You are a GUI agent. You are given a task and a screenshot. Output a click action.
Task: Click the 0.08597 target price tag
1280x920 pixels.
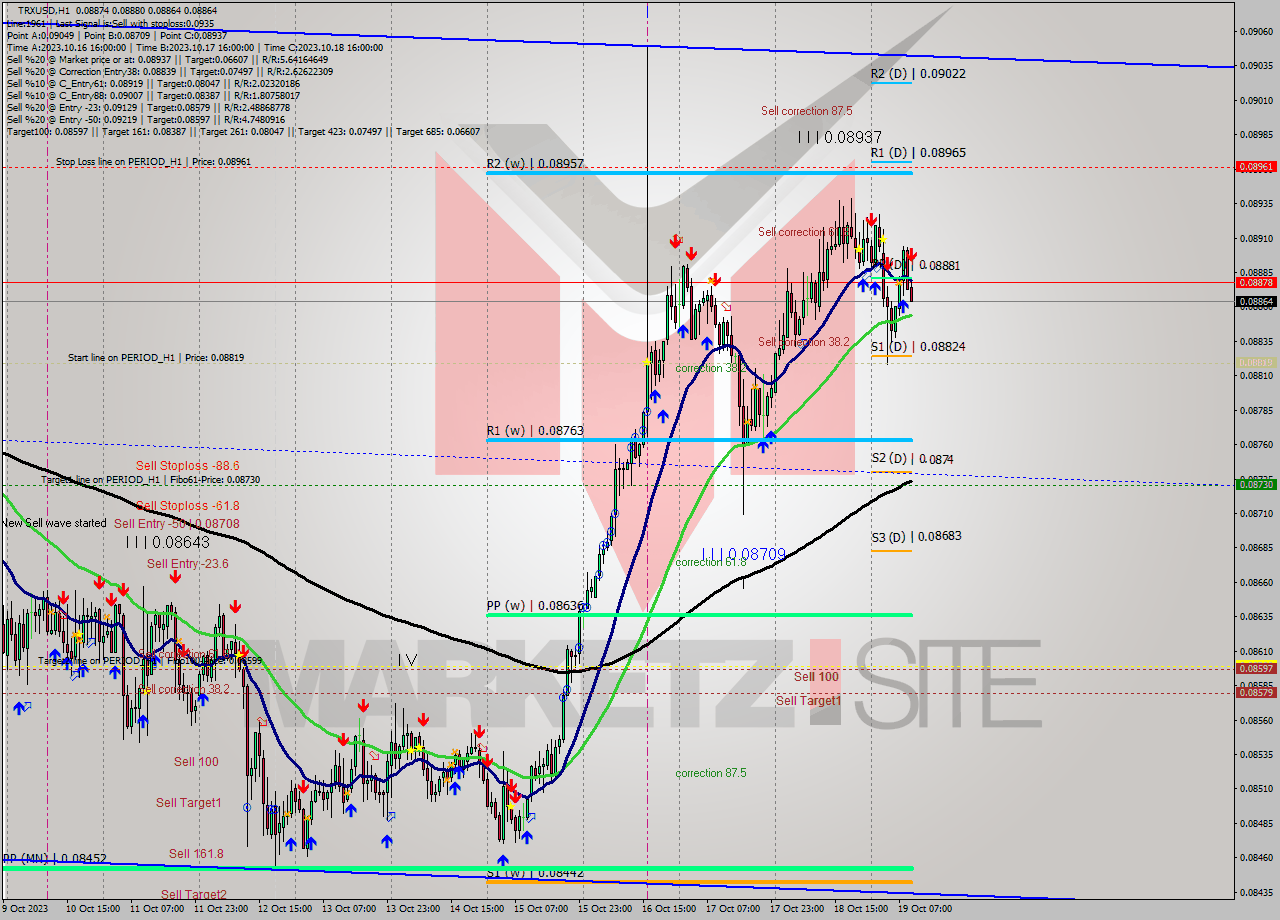coord(1255,668)
